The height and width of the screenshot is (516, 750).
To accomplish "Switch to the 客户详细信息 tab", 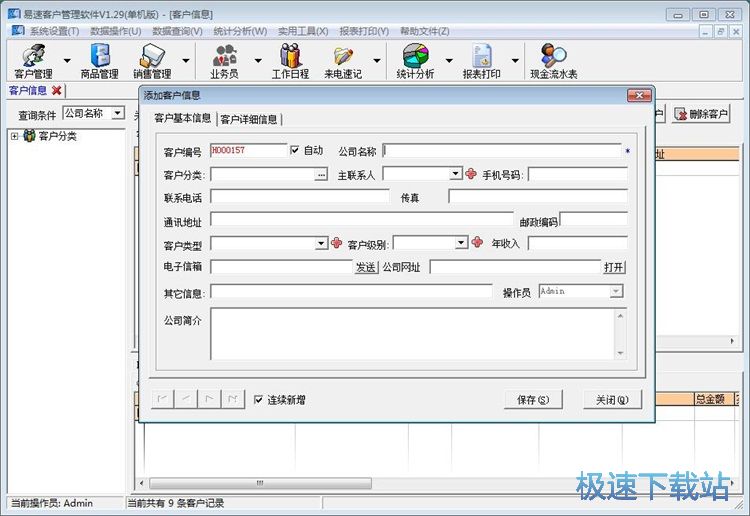I will pos(249,119).
